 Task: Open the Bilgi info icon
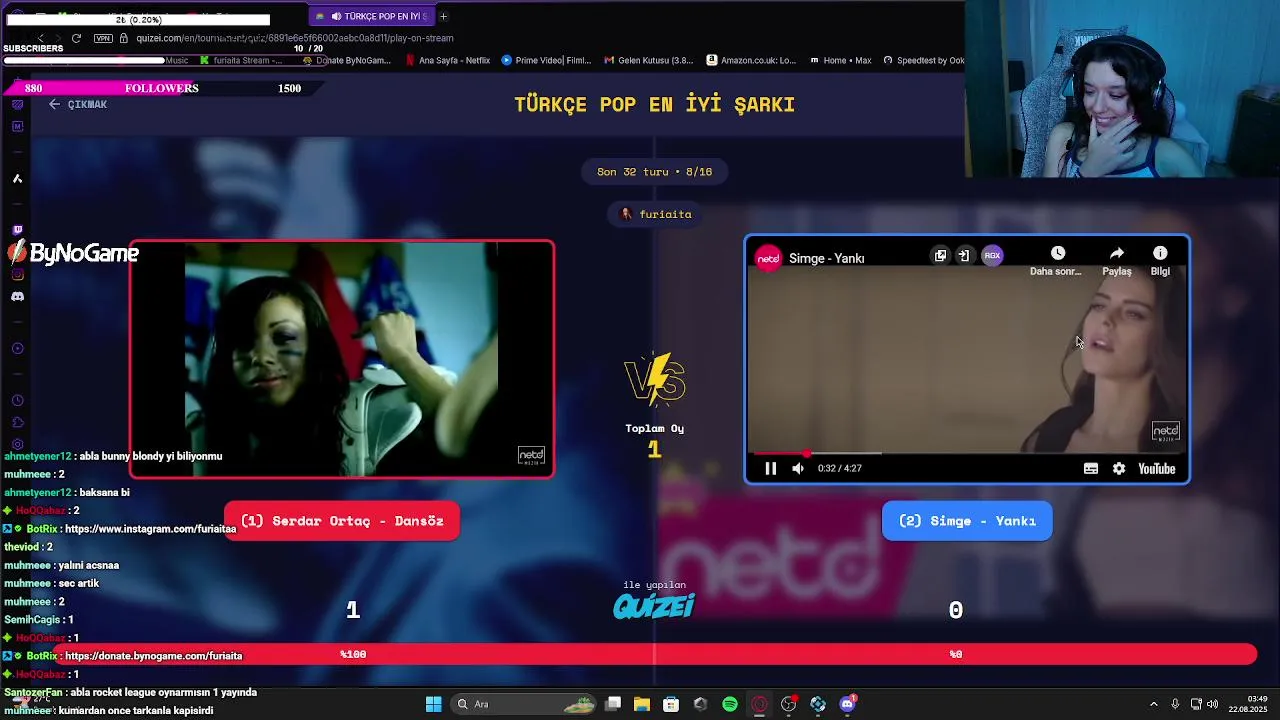(1160, 253)
